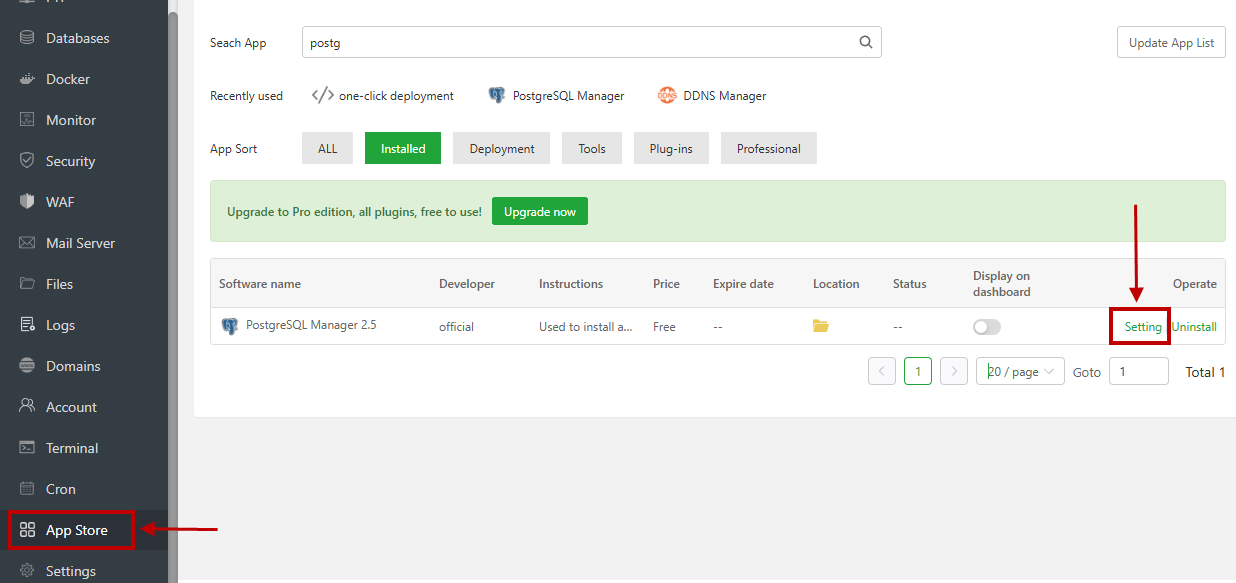The height and width of the screenshot is (583, 1236).
Task: Click the Software name column header
Action: coord(260,284)
